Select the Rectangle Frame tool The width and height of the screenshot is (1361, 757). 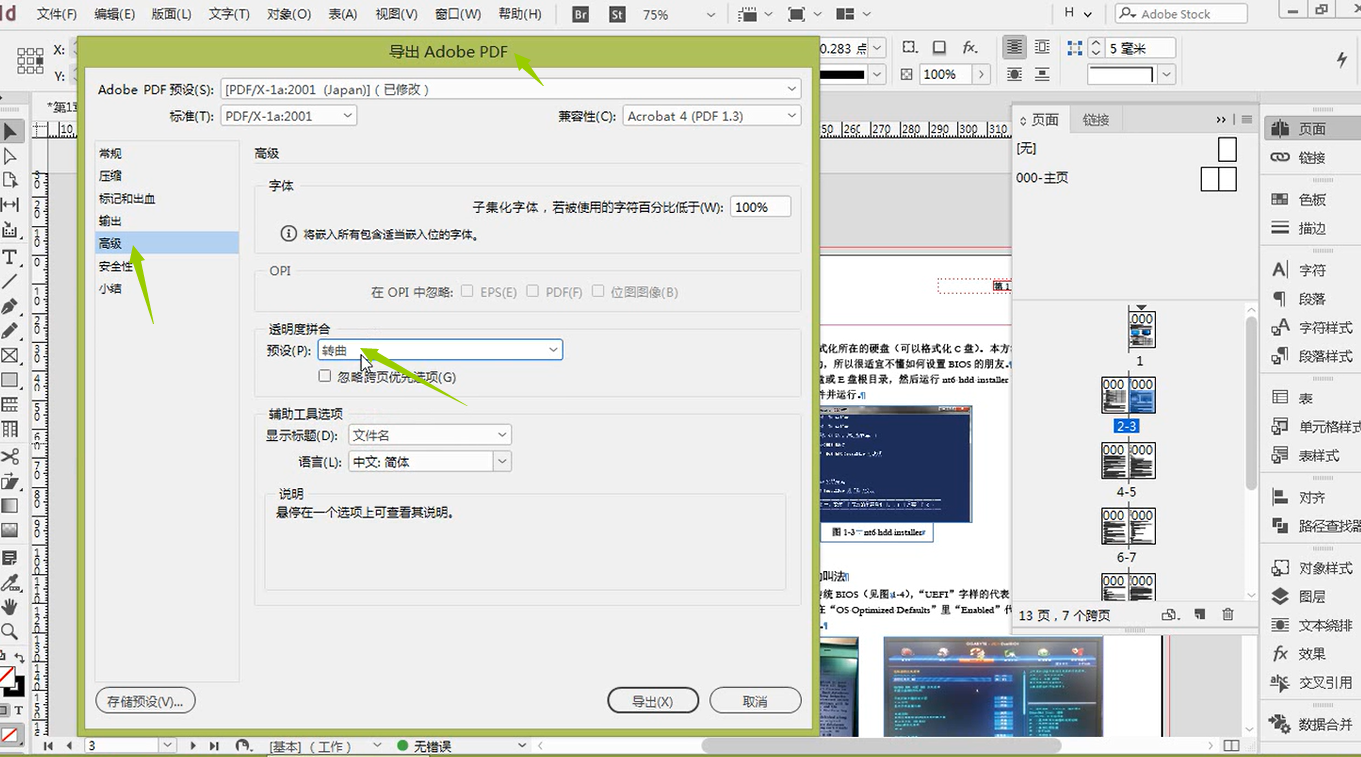click(10, 355)
